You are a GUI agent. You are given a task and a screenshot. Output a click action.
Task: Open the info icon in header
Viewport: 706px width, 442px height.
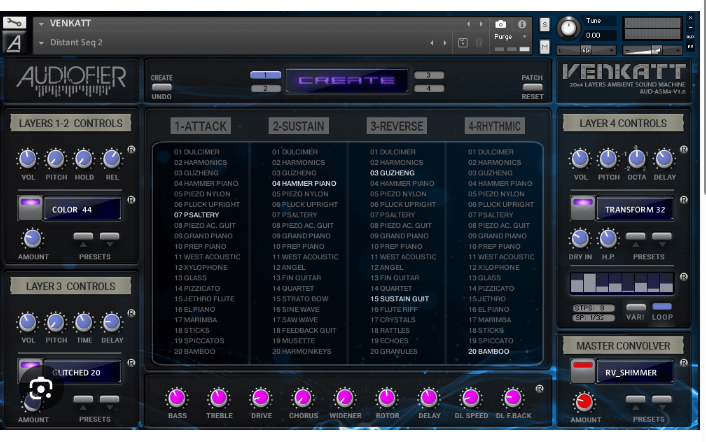coord(522,24)
